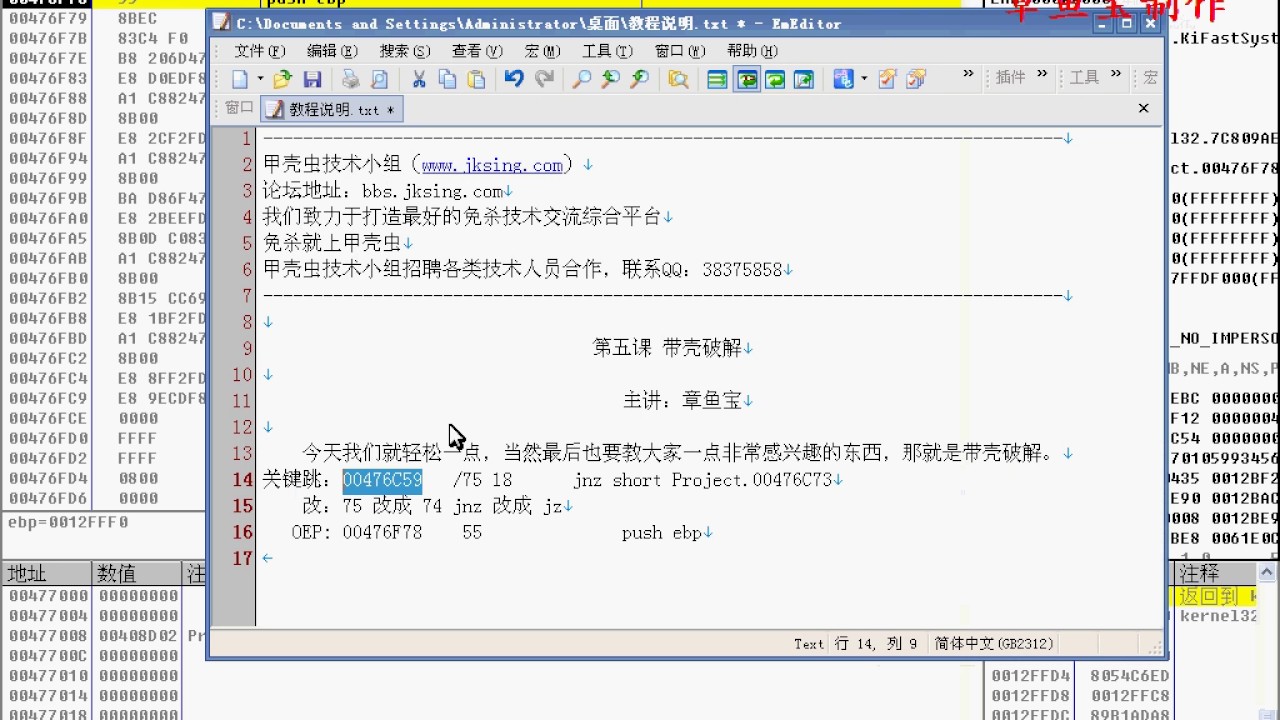Close the document with tab bar X
The width and height of the screenshot is (1280, 720).
pos(1144,108)
